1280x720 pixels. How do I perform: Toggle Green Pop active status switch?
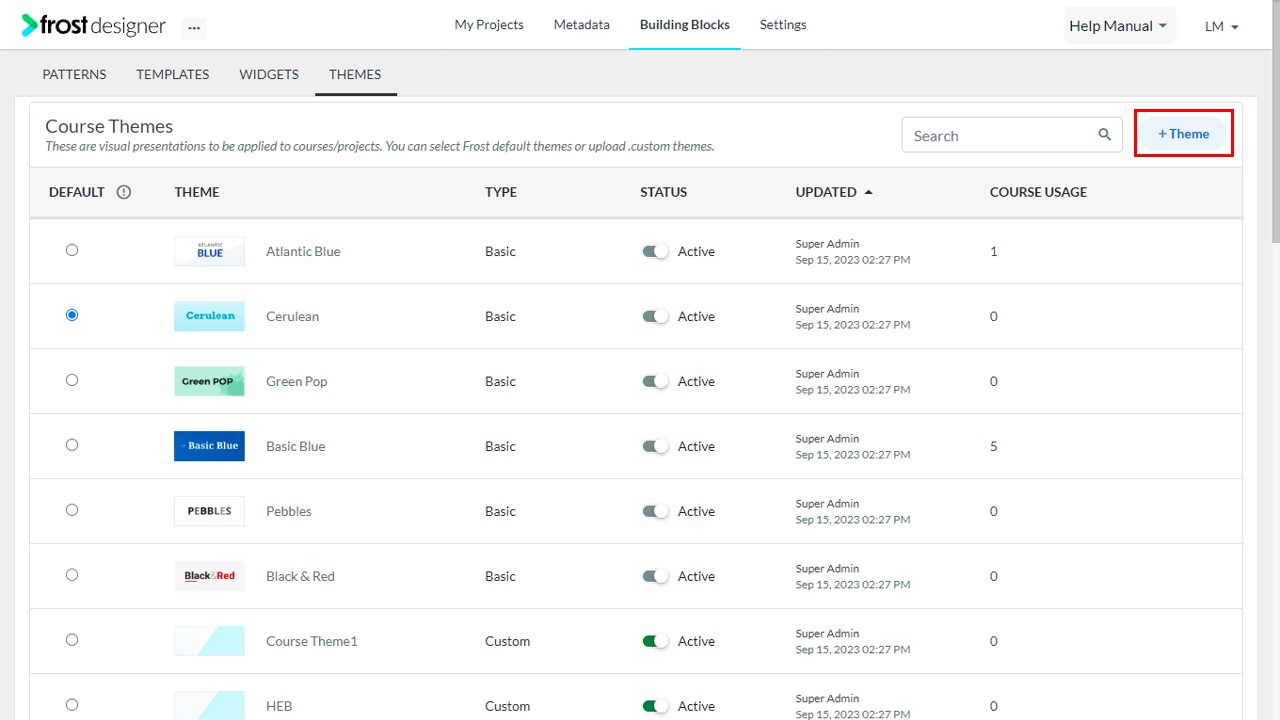655,381
